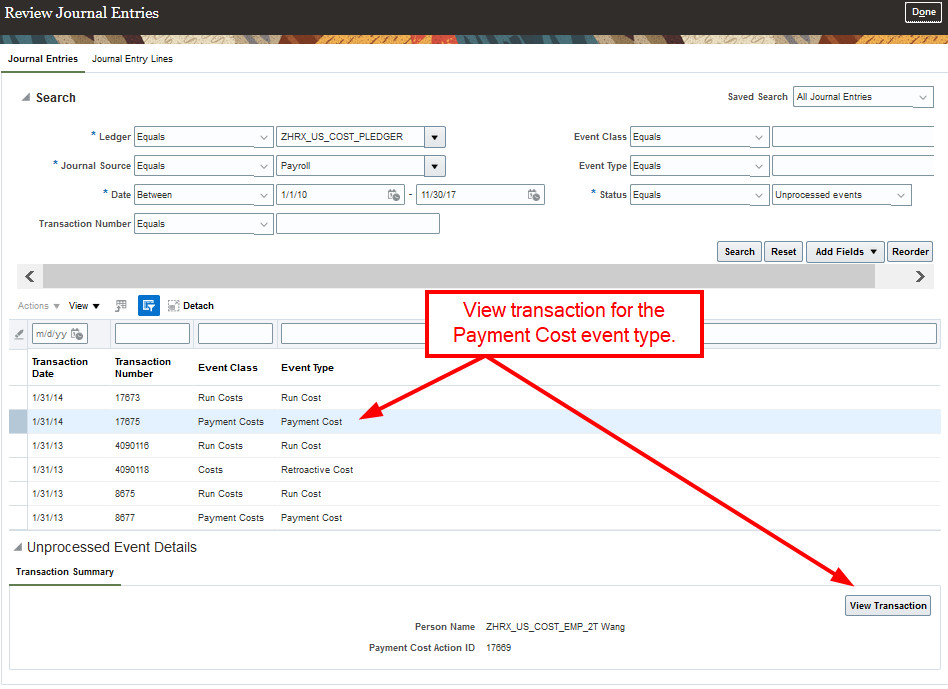Click the Transaction Number search field
The image size is (948, 689).
click(358, 224)
